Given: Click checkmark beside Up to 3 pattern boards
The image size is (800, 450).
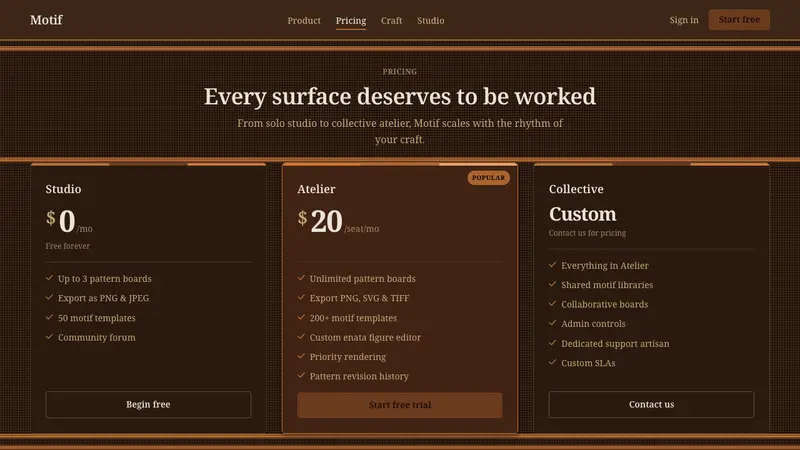Looking at the screenshot, I should (x=49, y=278).
